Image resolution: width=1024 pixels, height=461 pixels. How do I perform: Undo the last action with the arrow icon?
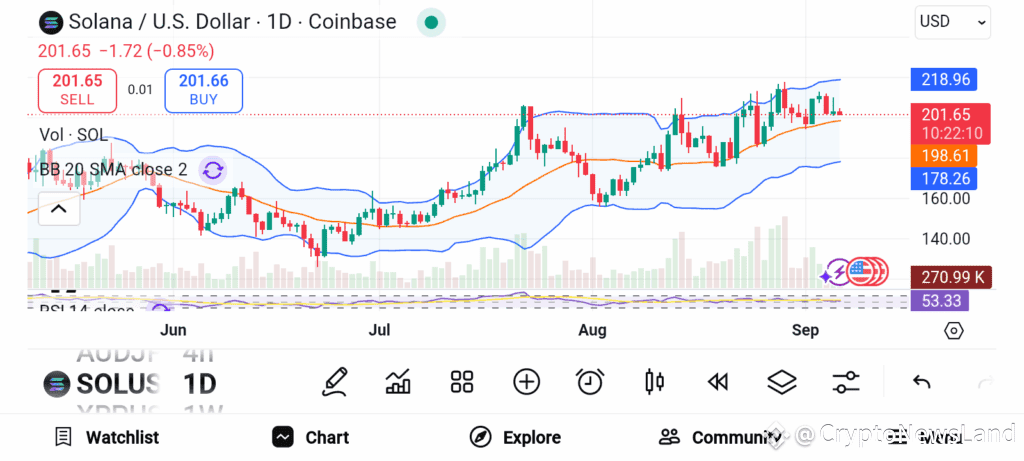[921, 382]
